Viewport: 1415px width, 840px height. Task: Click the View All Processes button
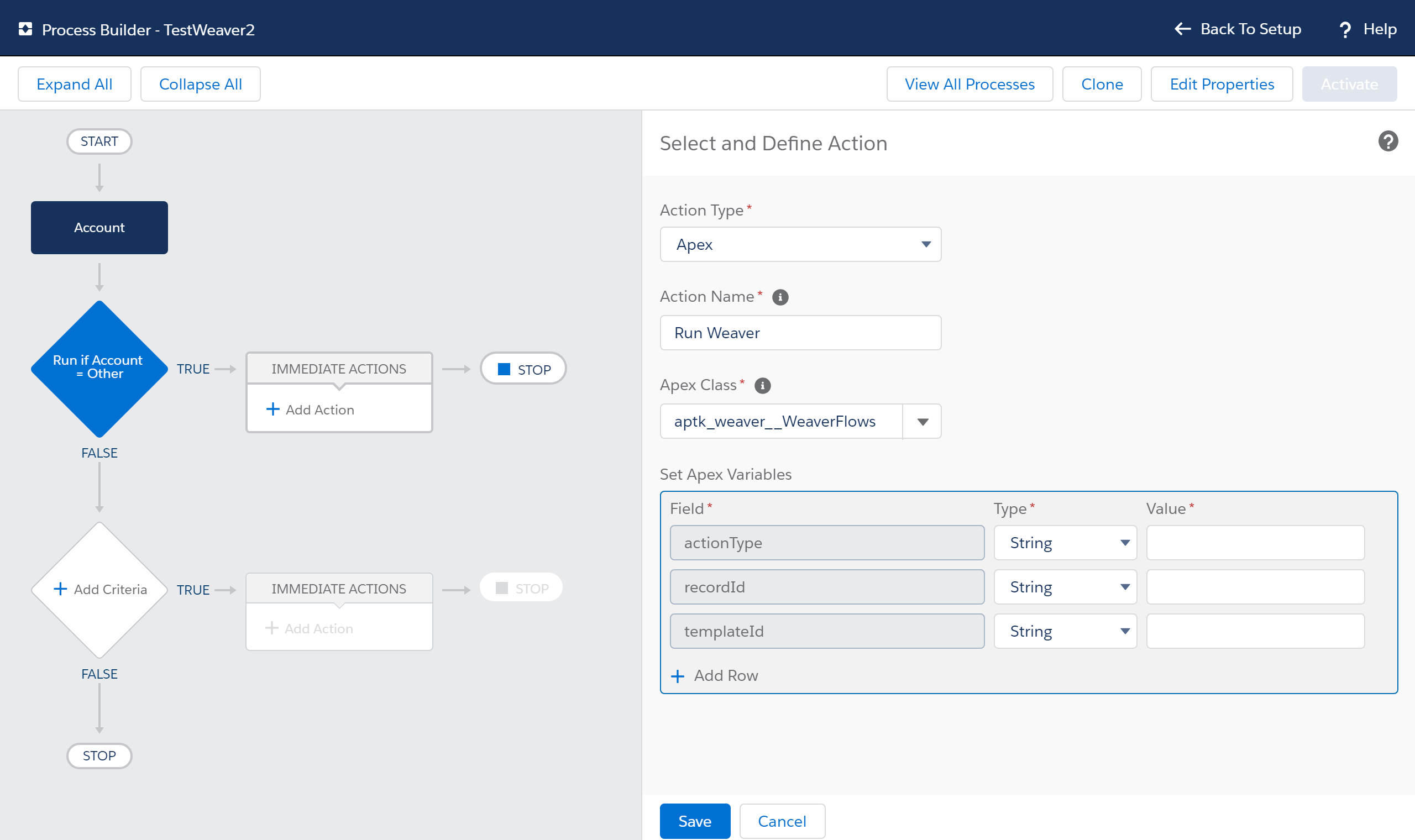pos(969,84)
